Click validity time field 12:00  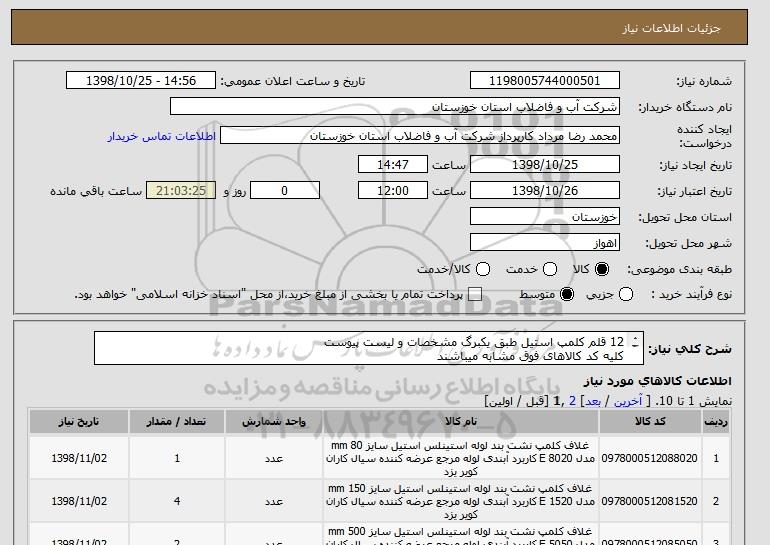pos(393,191)
